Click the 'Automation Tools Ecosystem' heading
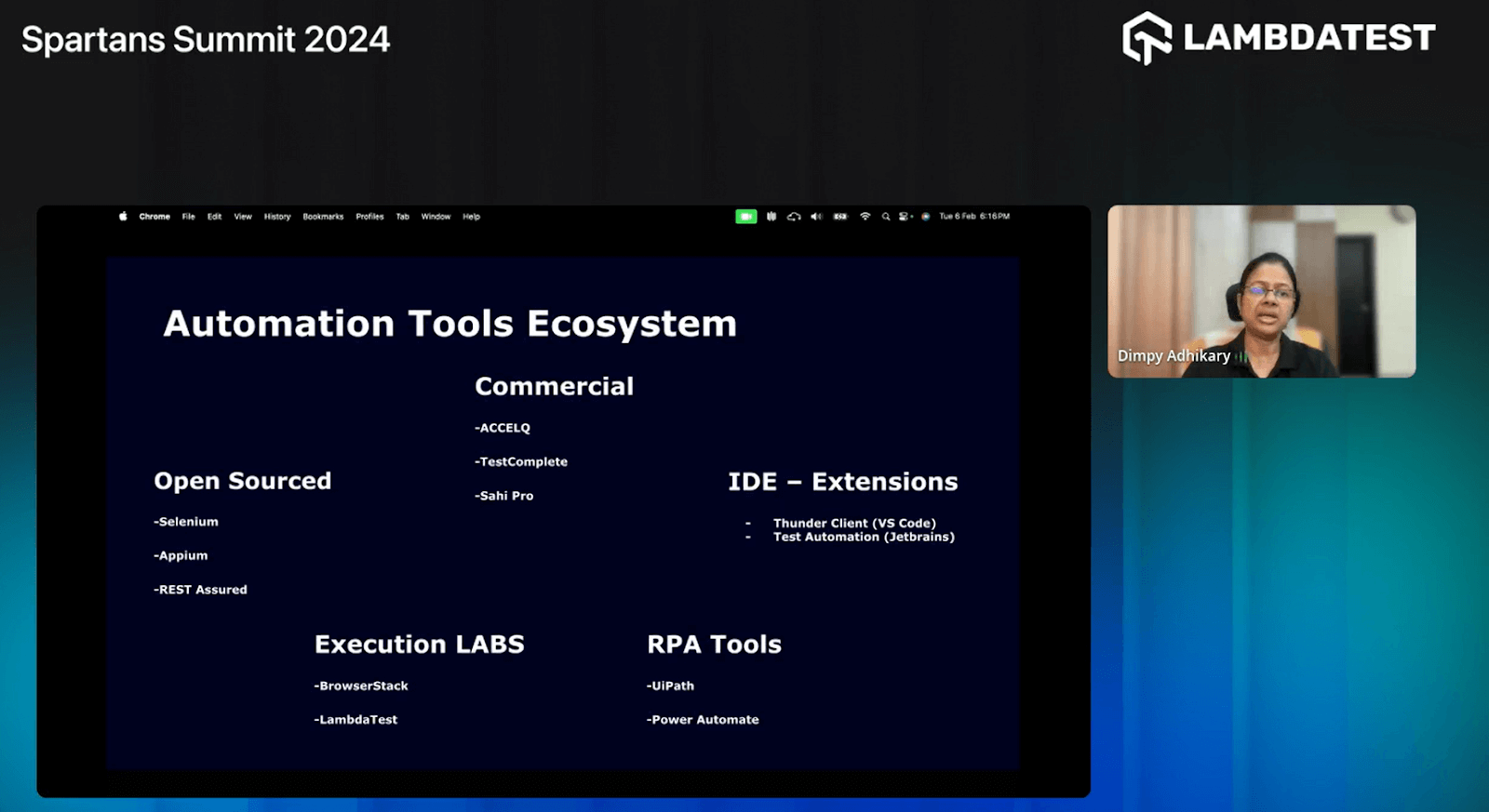This screenshot has width=1489, height=812. click(x=450, y=324)
